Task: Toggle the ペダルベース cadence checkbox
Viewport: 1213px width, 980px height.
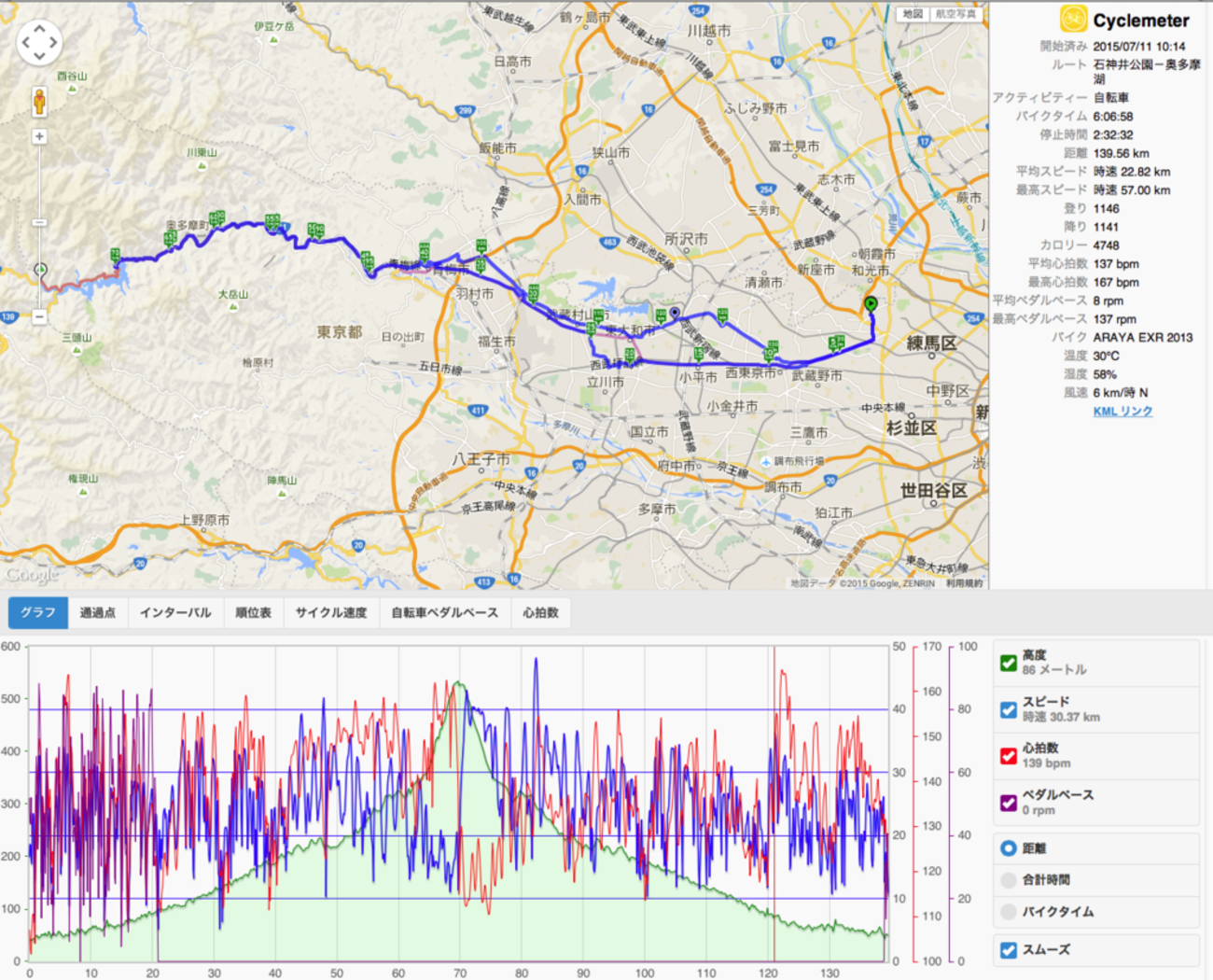Action: click(x=1008, y=803)
